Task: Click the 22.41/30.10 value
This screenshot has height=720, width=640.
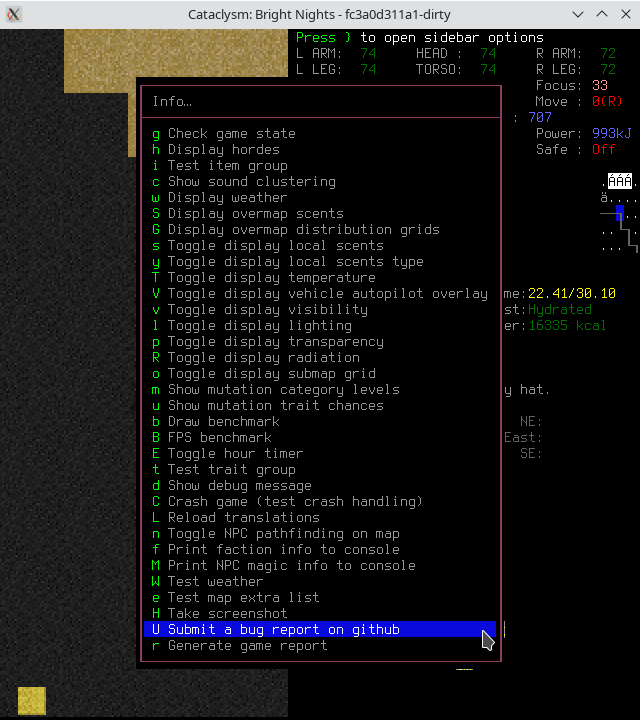Action: coord(572,294)
